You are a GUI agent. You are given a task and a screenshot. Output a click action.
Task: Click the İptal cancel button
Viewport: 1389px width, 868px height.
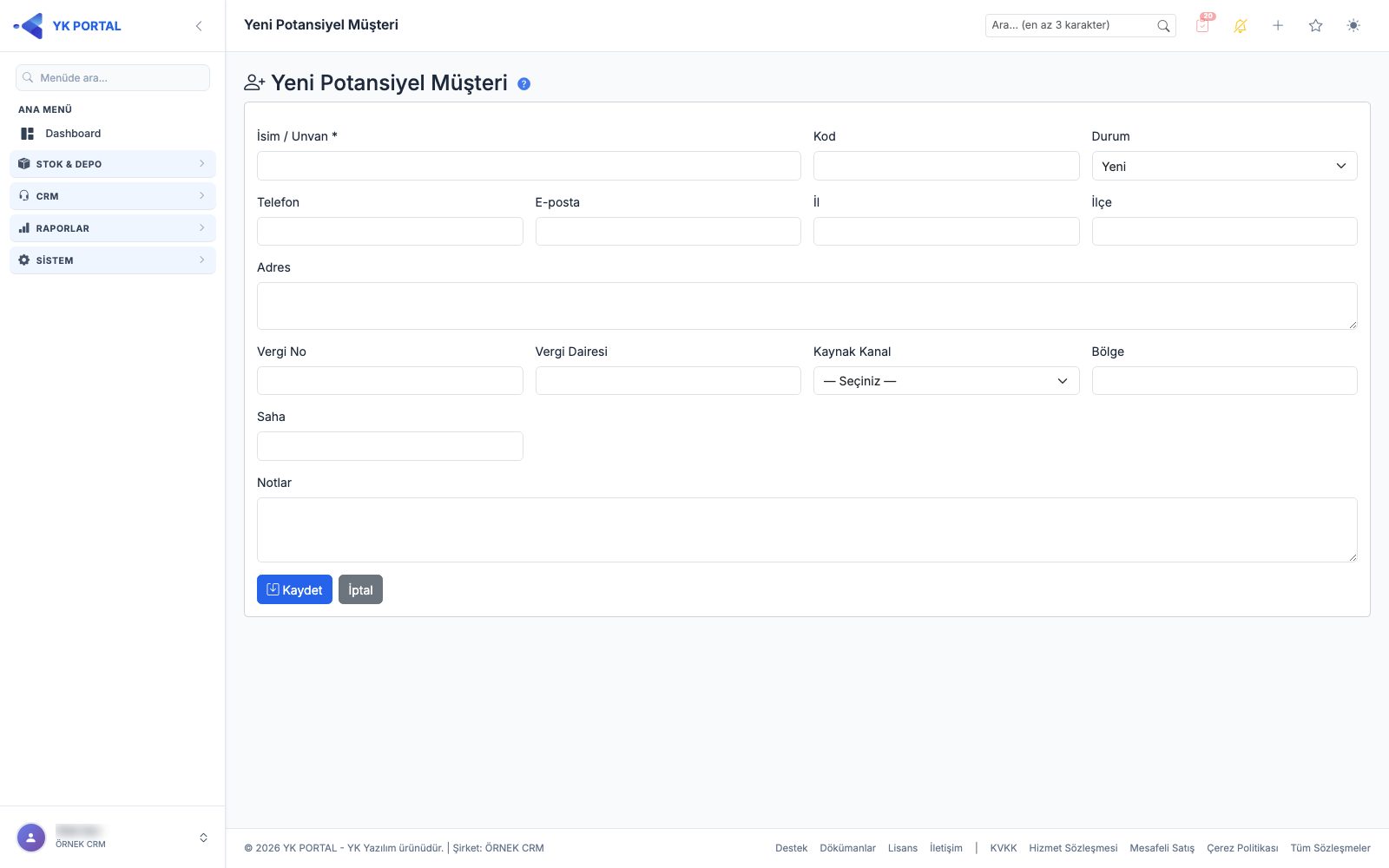[360, 589]
